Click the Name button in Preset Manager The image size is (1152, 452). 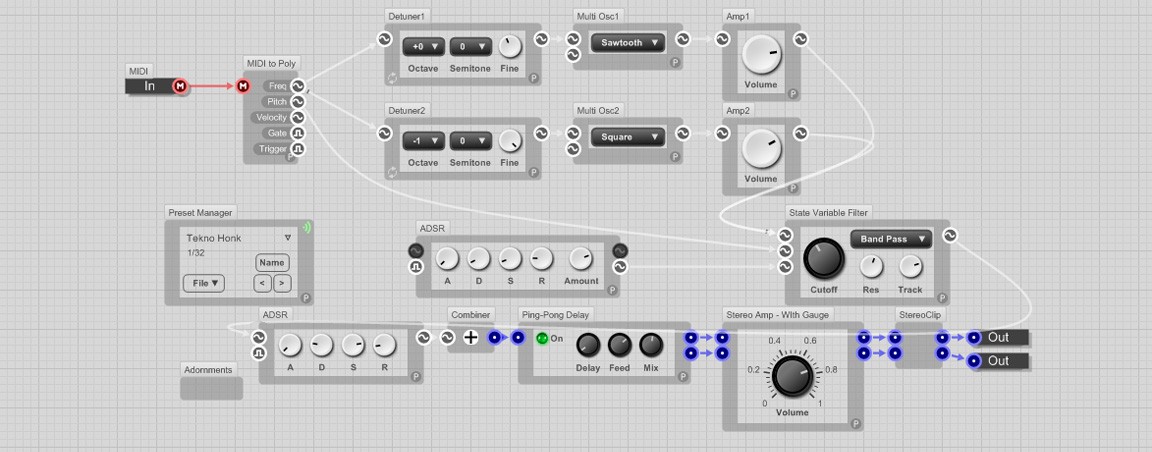click(272, 263)
